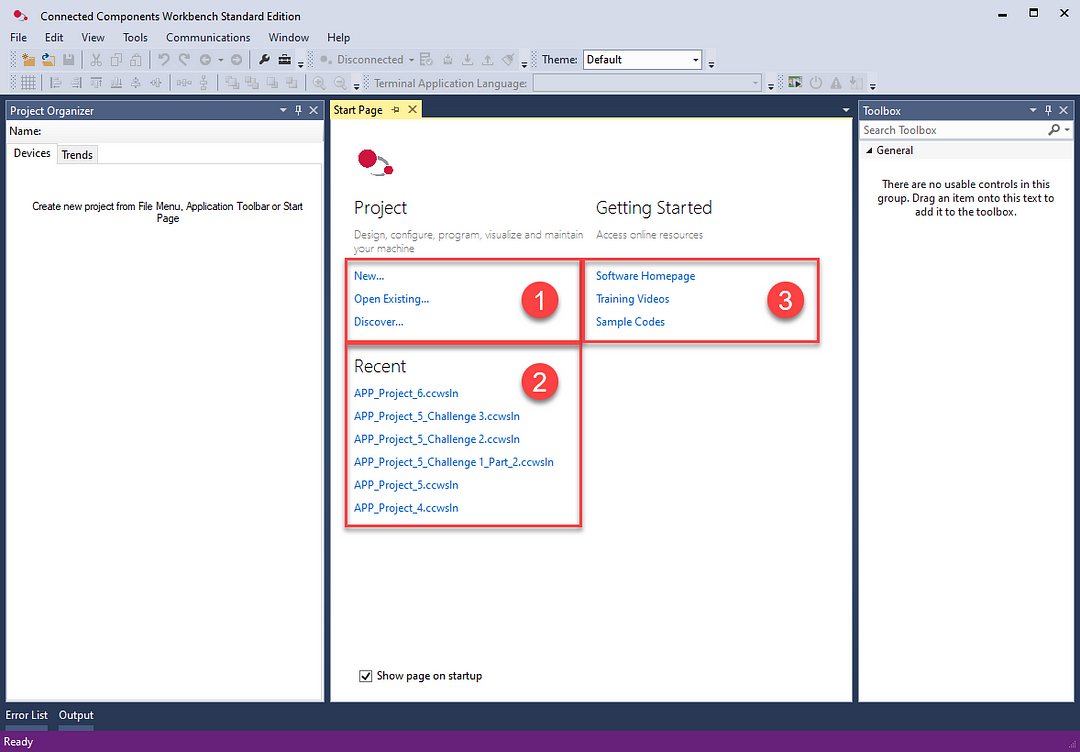
Task: Open the Project Organizer window position dropdown
Action: [283, 110]
